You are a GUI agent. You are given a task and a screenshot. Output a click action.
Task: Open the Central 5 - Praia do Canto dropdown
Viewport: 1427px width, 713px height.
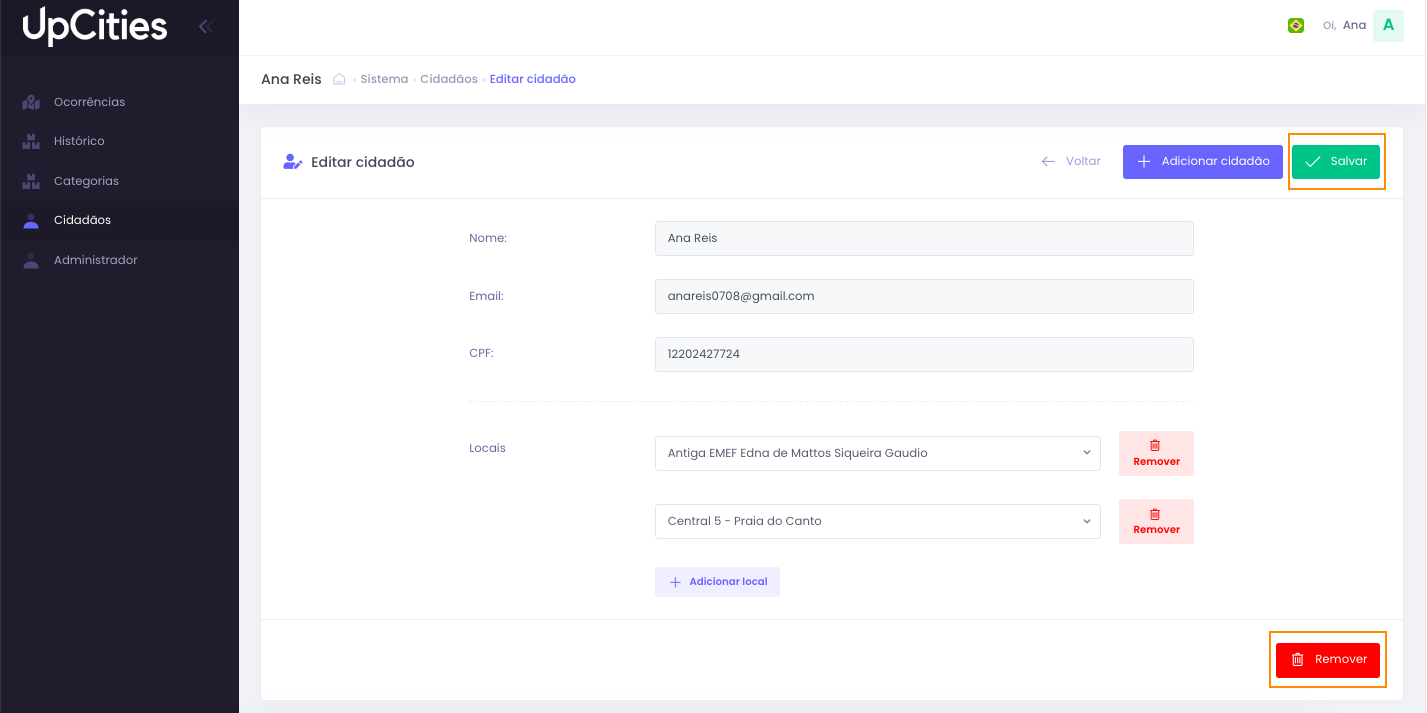[878, 521]
